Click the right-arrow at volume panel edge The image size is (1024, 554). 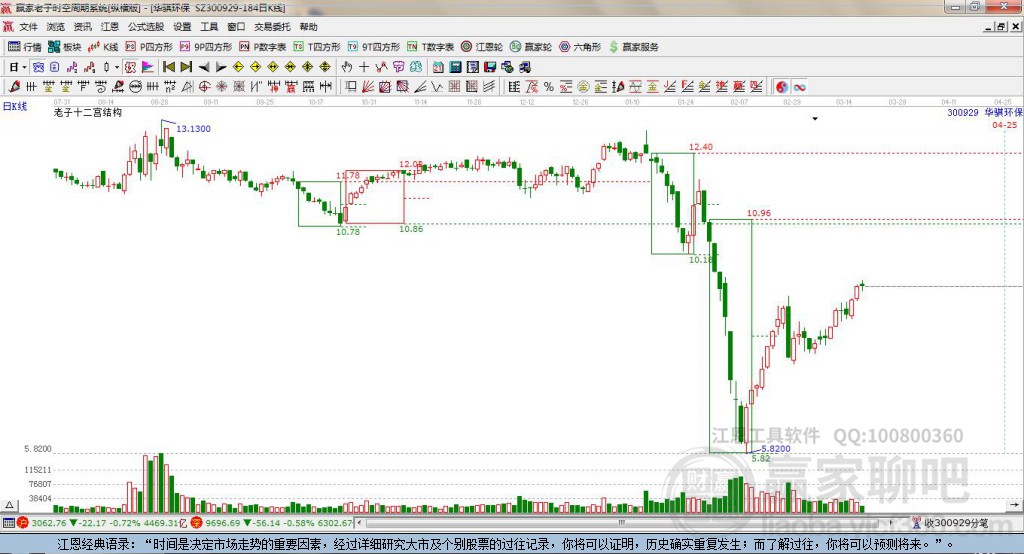pyautogui.click(x=1014, y=504)
